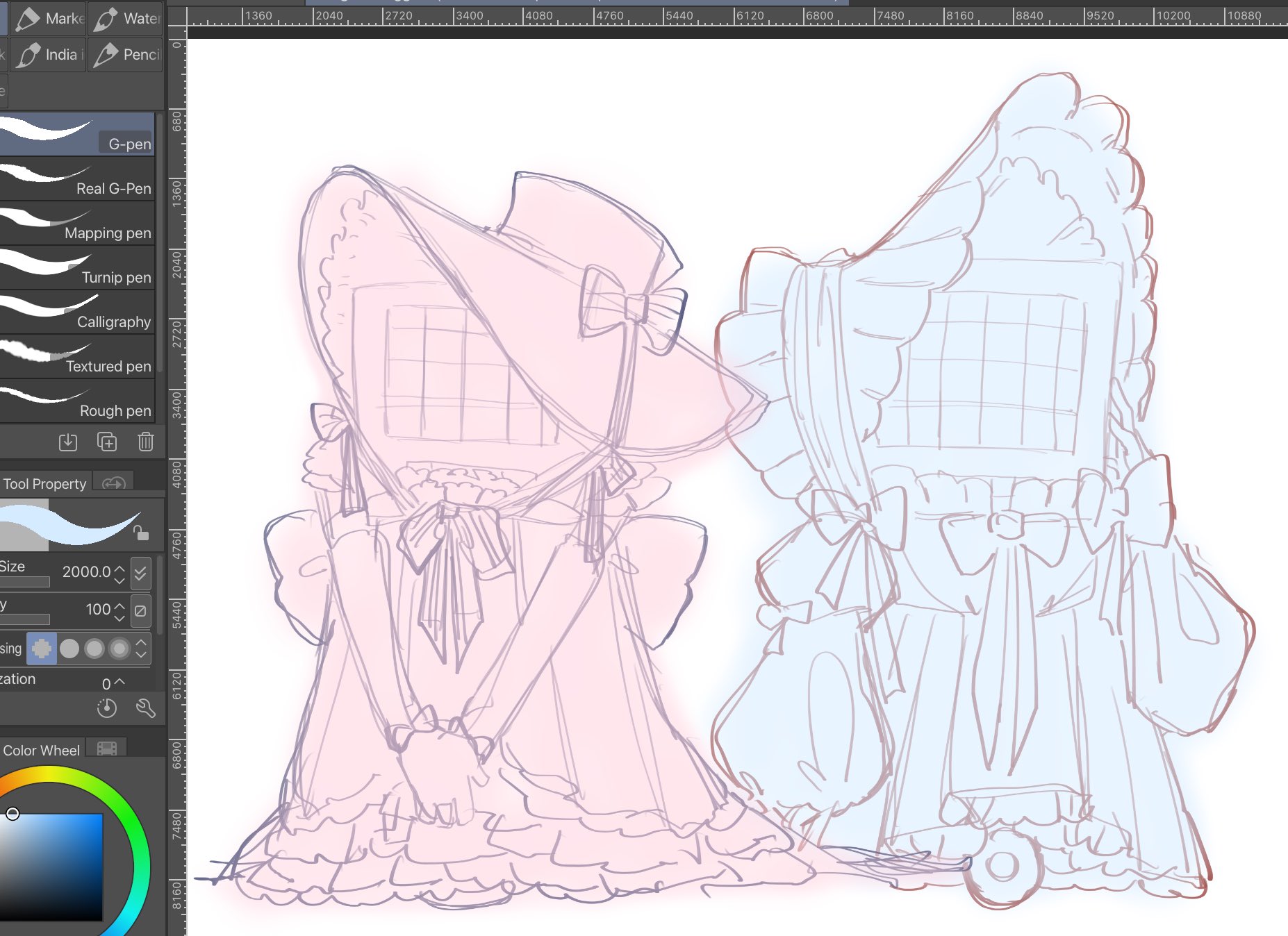Increase or decrease Size with stepper arrows
Viewport: 1288px width, 936px height.
point(119,574)
